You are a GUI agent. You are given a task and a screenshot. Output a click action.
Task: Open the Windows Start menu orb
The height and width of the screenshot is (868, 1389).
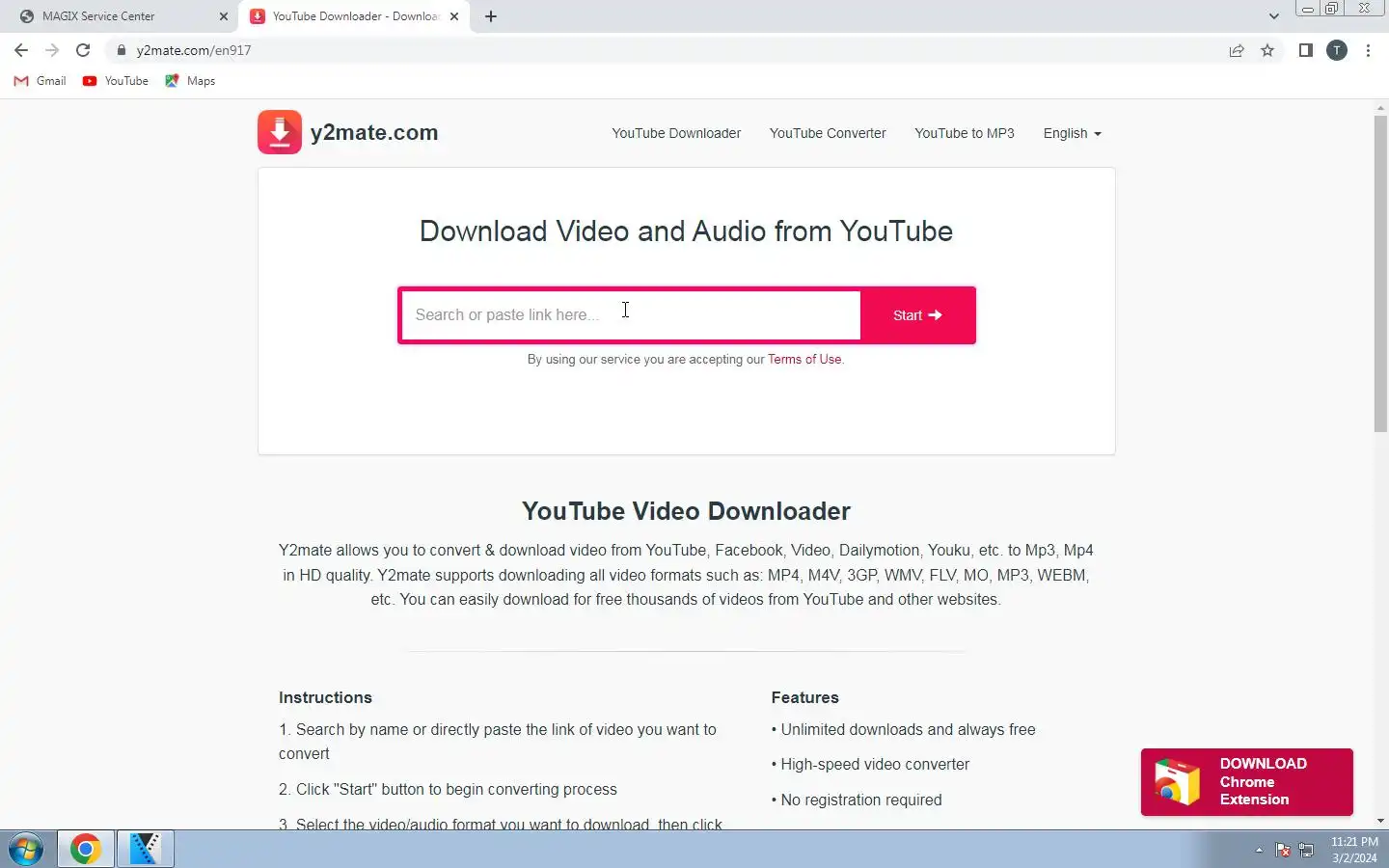26,849
